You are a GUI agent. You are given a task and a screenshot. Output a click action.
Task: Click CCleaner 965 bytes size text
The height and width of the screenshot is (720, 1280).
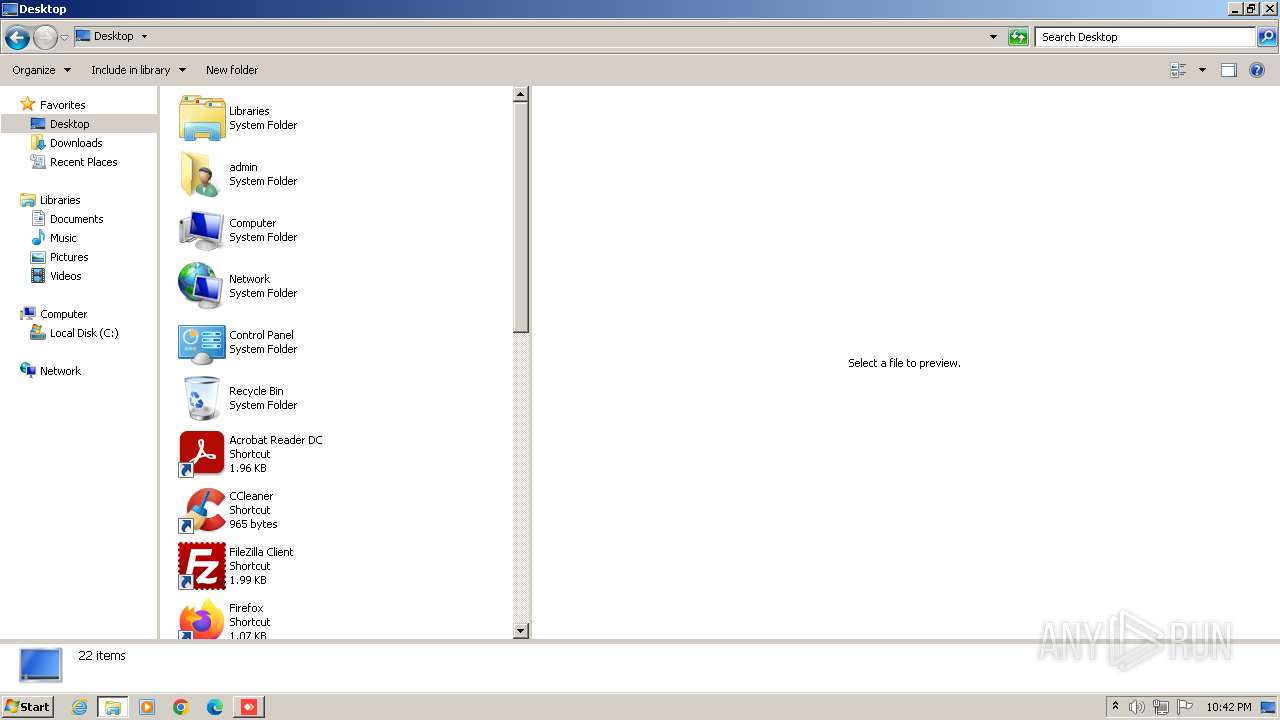pos(253,524)
